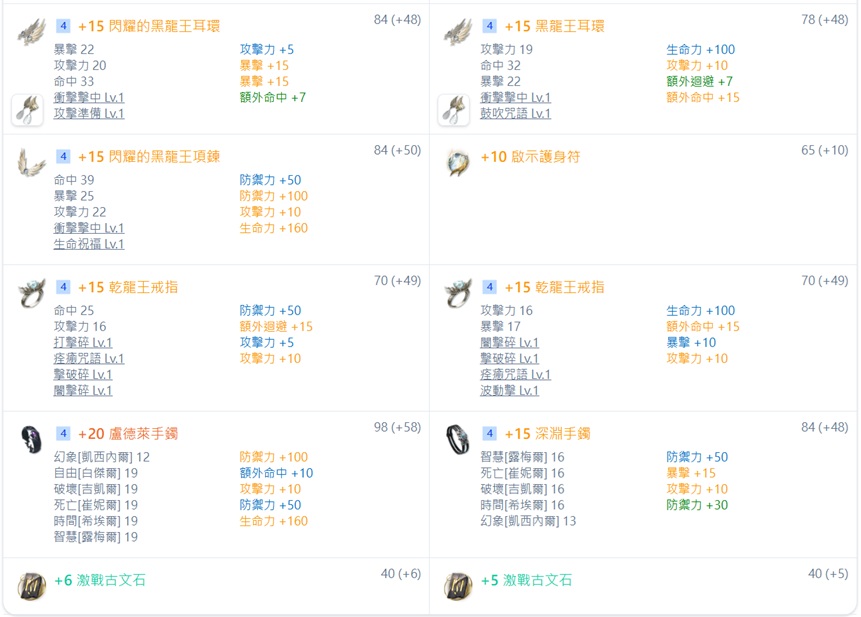This screenshot has height=617, width=861.
Task: Open the 盧德萊手鐲 bracelet icon
Action: [31, 438]
